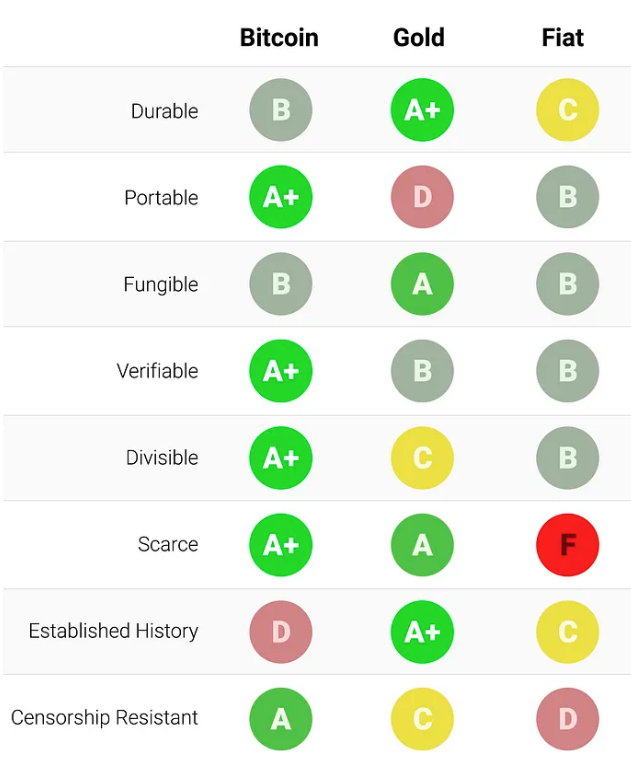Screen dimensions: 631x769
Task: Click Bitcoin's Portable A+ grade circle
Action: click(x=281, y=197)
